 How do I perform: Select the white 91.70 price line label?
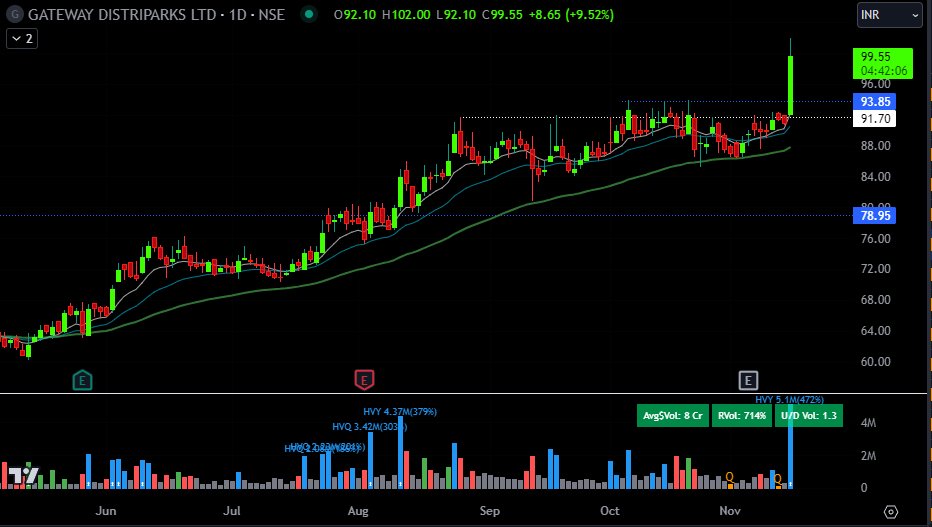pyautogui.click(x=875, y=119)
